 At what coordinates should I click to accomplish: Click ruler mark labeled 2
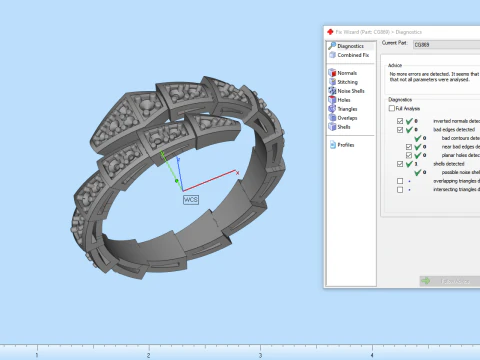[x=148, y=356]
